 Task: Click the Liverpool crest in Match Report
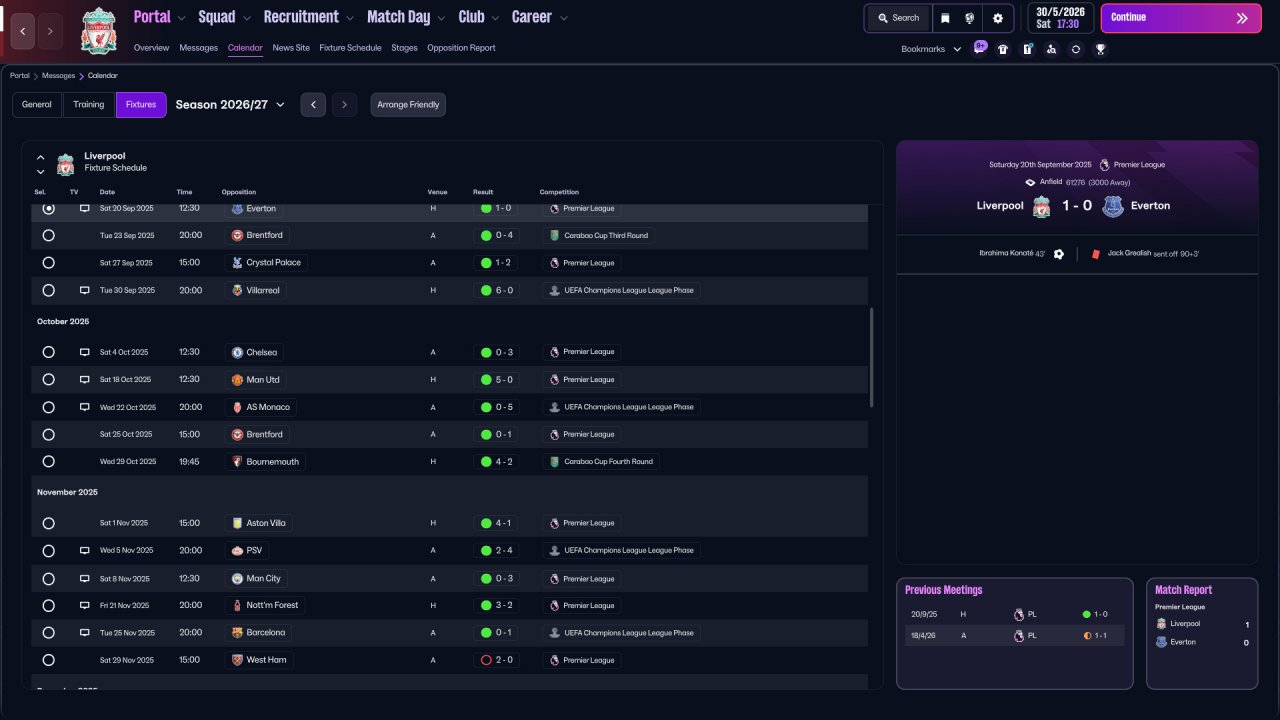(x=1161, y=624)
